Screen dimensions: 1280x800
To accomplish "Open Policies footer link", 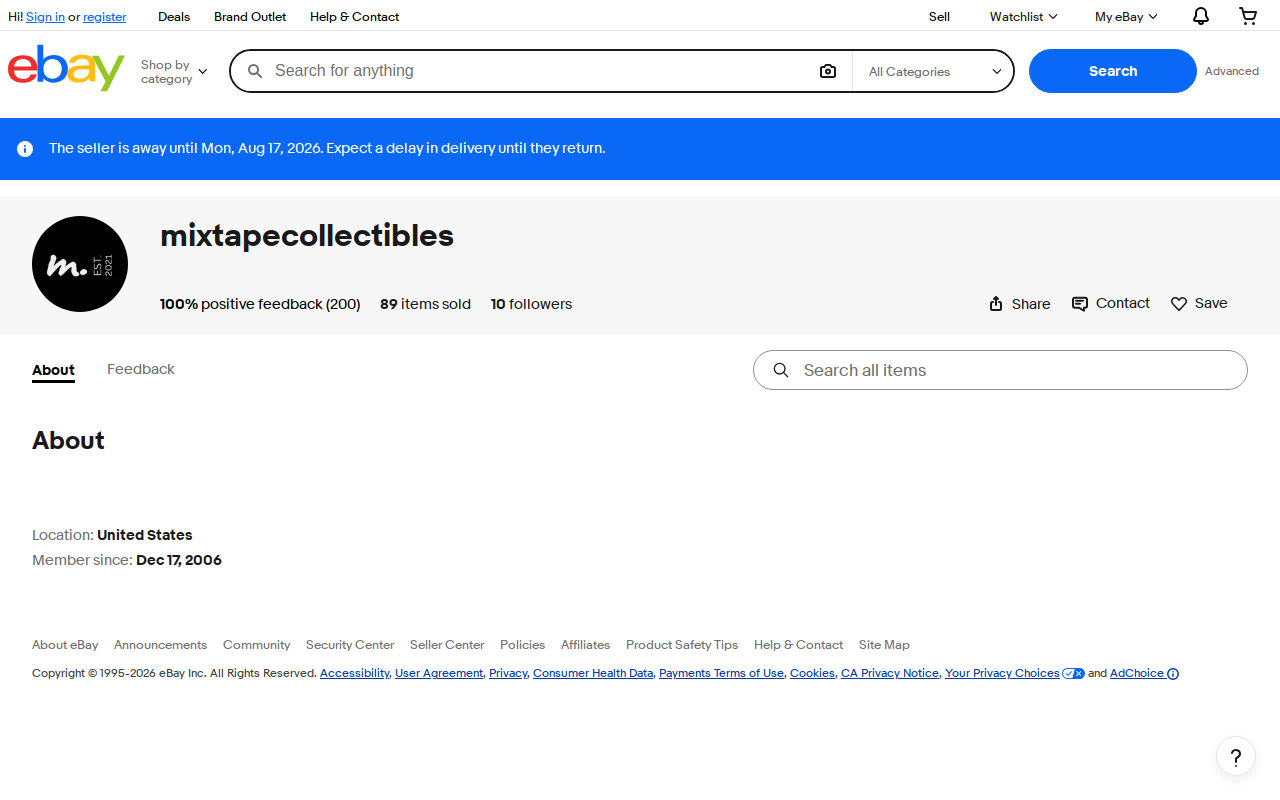I will coord(523,645).
